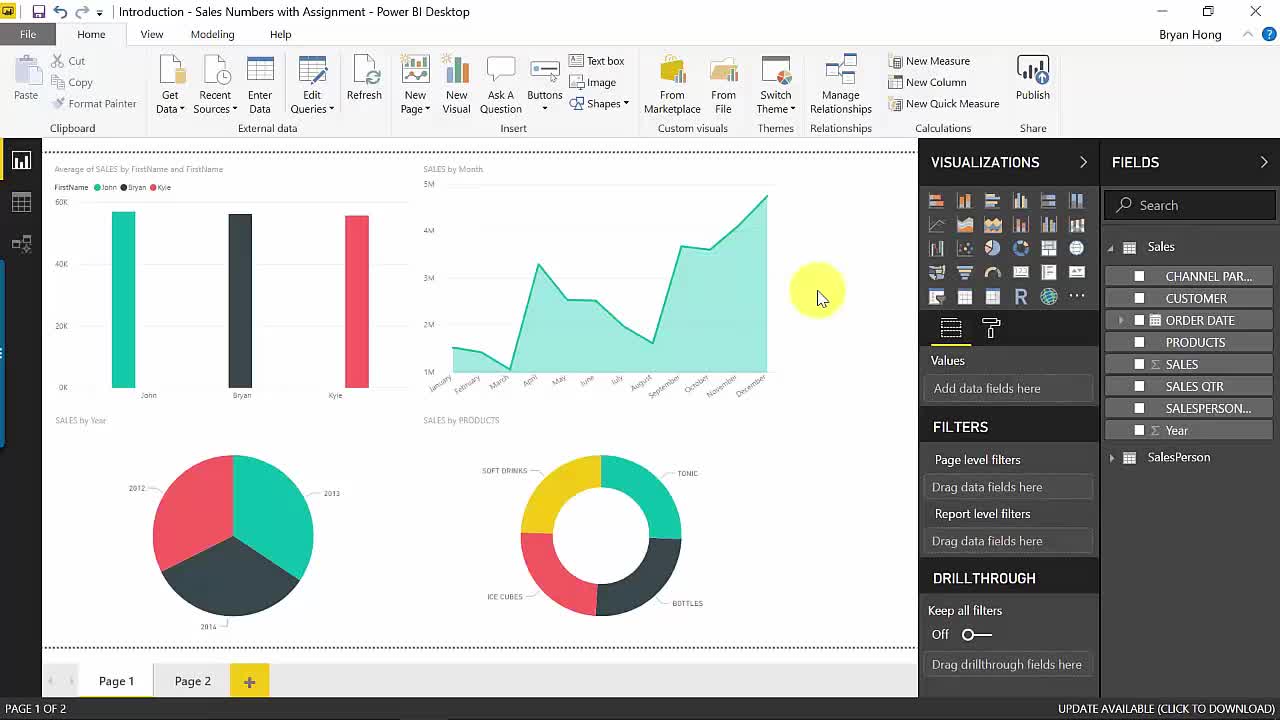
Task: Open the Format paint roller pane
Action: [x=991, y=328]
